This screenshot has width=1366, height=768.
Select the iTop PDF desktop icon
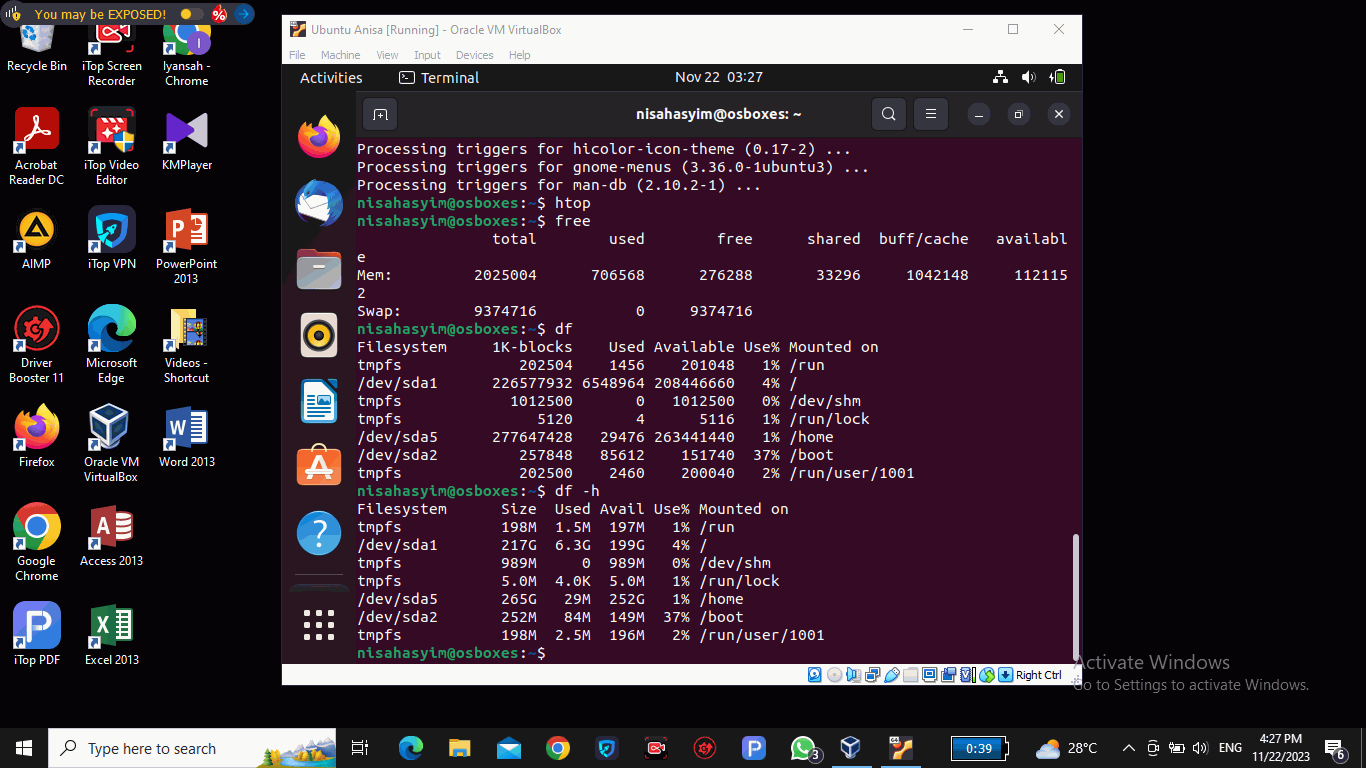37,634
